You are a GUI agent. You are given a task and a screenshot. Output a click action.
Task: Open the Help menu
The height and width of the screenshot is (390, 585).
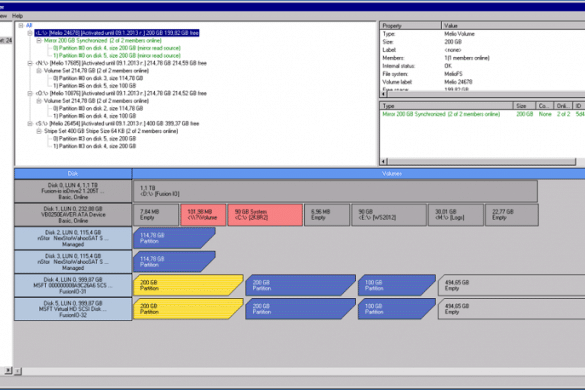point(17,16)
